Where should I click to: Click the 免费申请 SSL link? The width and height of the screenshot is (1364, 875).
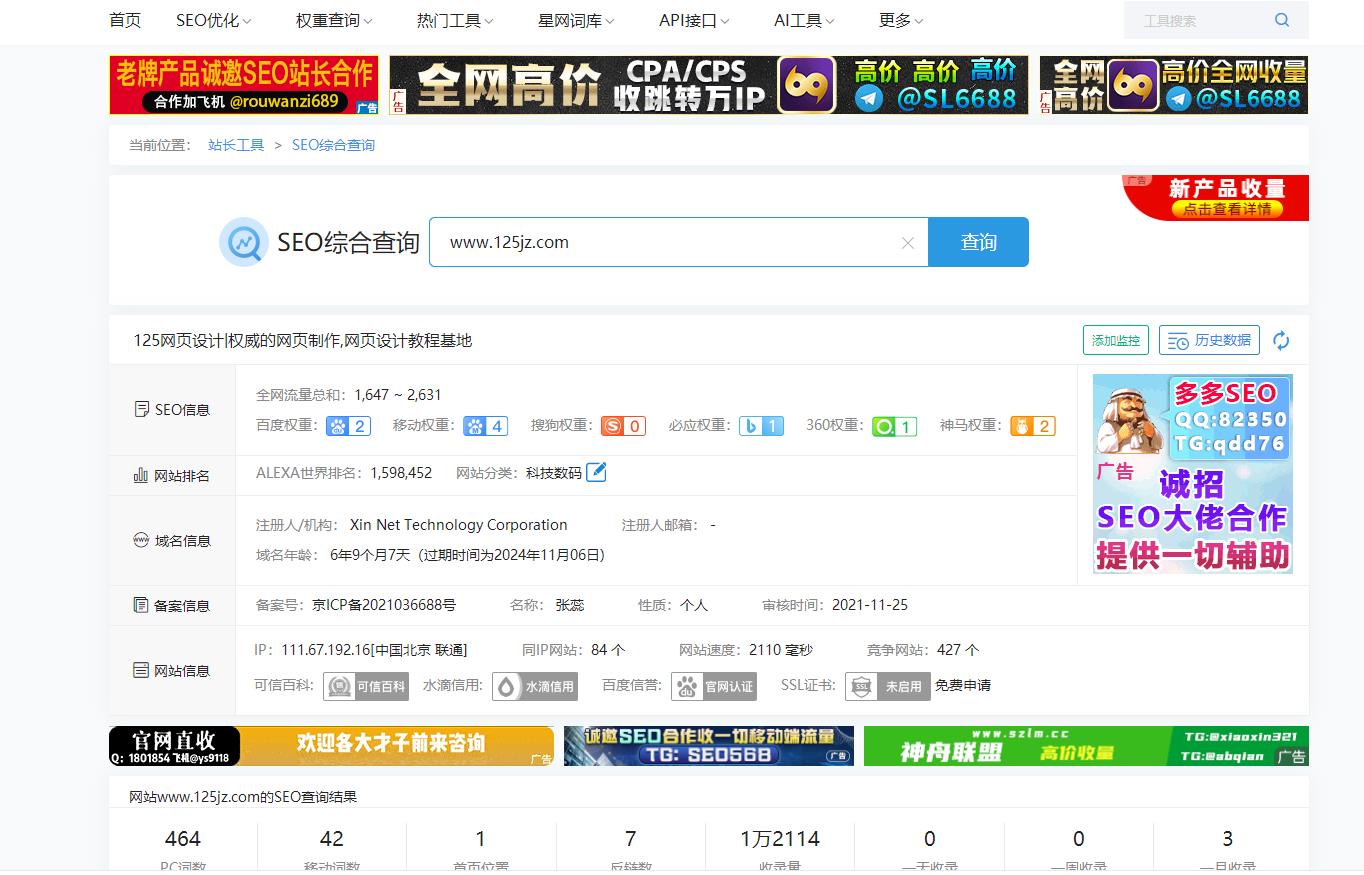click(x=963, y=686)
